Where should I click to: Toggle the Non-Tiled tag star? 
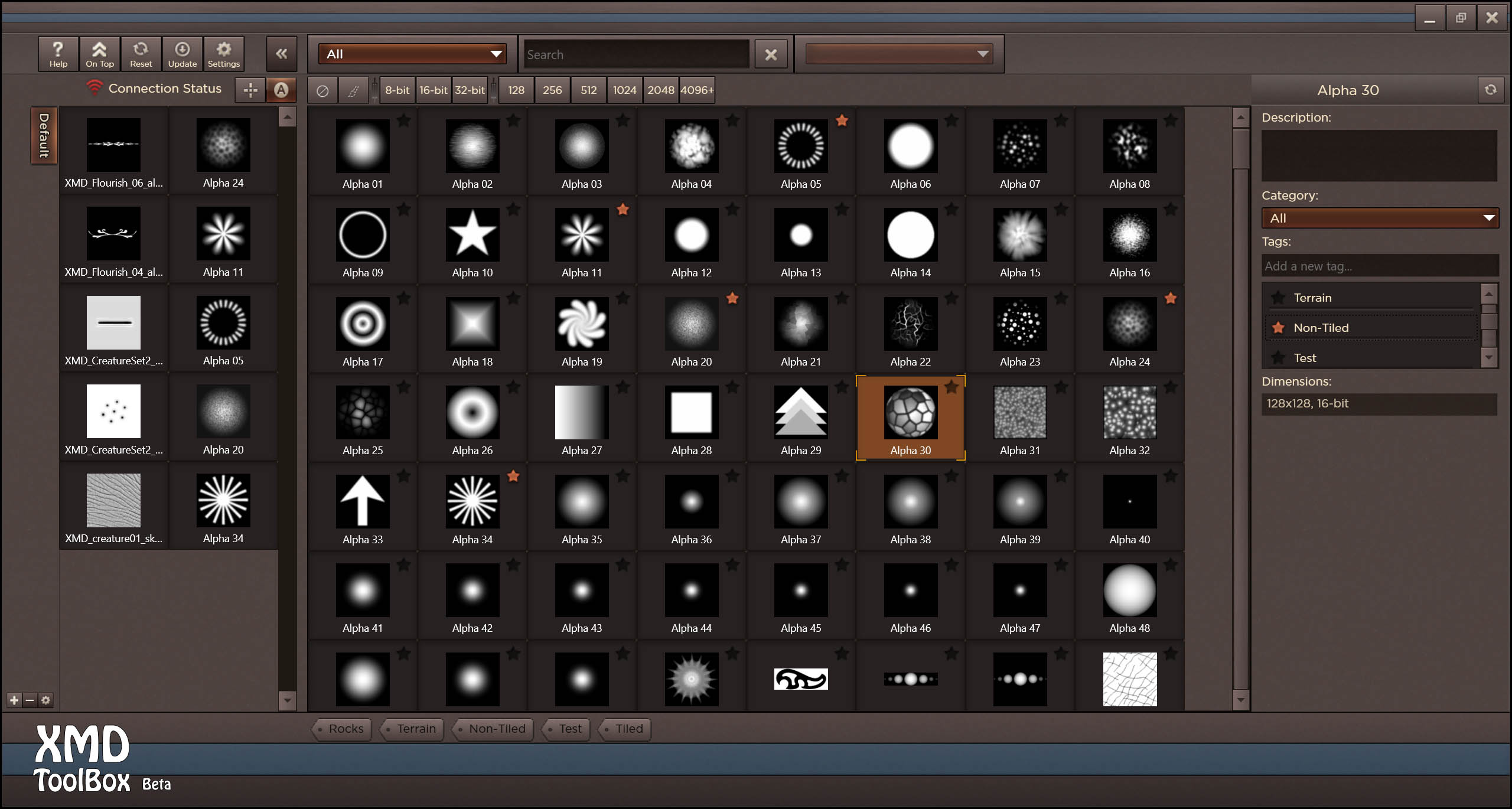pos(1279,328)
